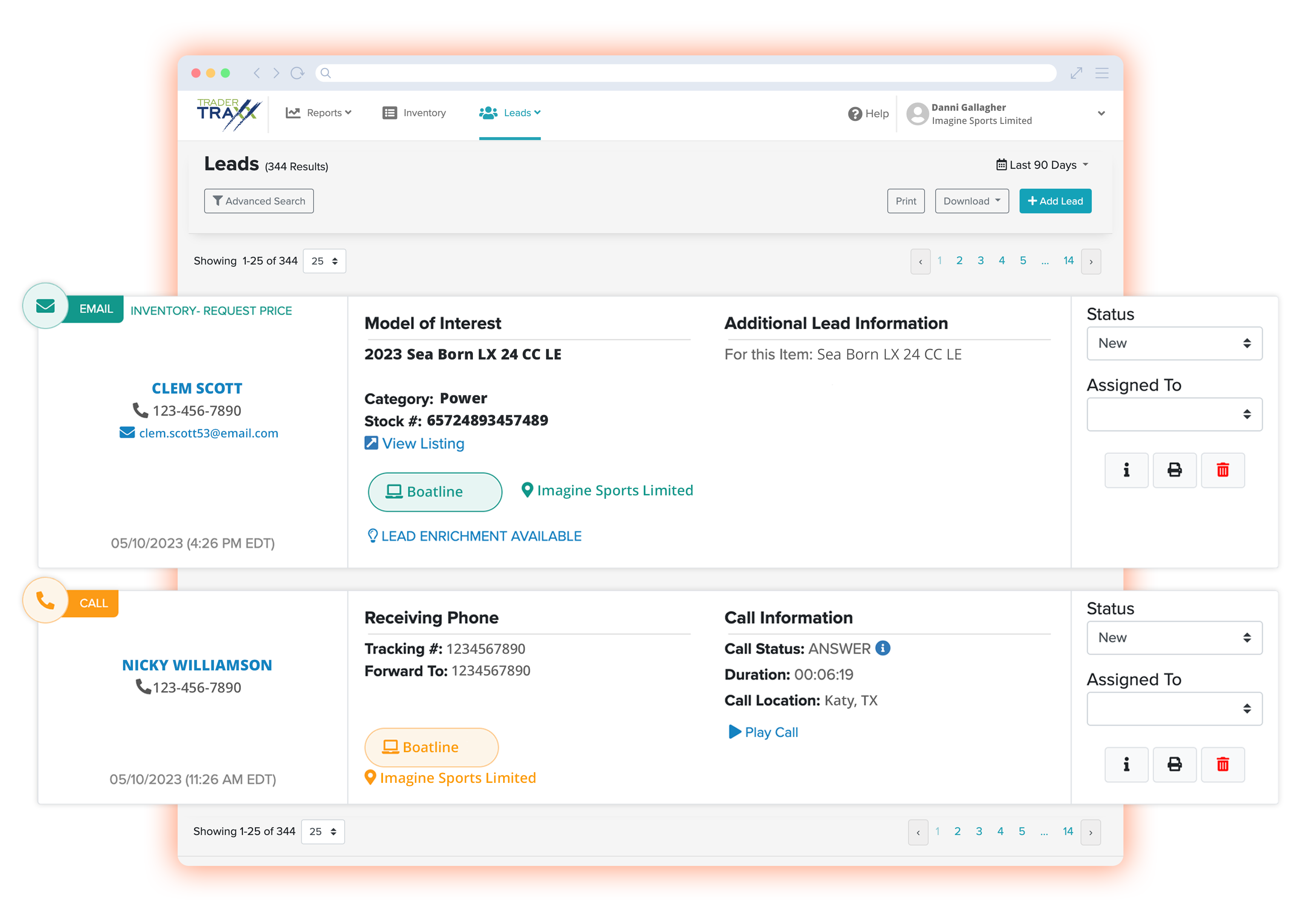Click top pagination previous arrow
The image size is (1316, 920).
click(x=920, y=262)
